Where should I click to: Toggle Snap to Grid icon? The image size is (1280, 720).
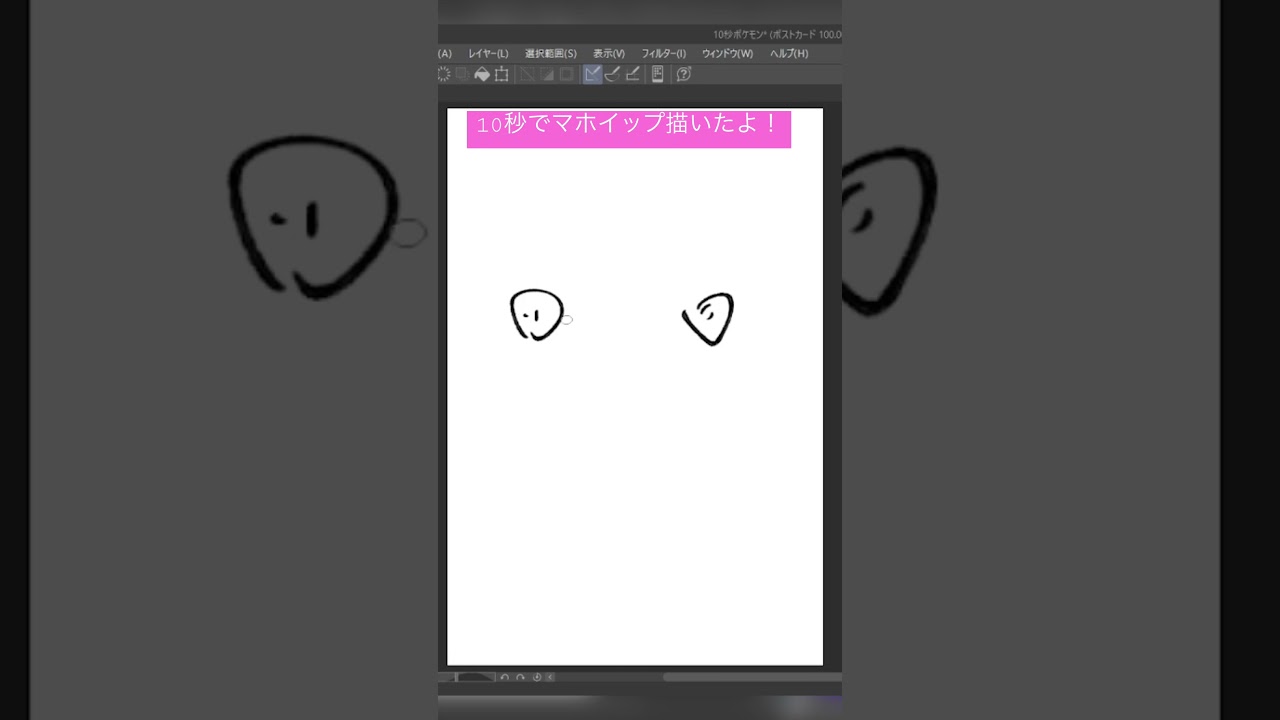632,74
